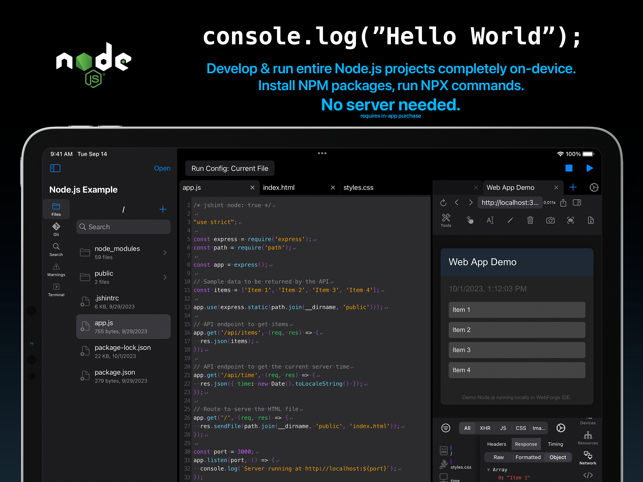The image size is (643, 482).
Task: Open the Files sidebar section
Action: click(x=56, y=209)
